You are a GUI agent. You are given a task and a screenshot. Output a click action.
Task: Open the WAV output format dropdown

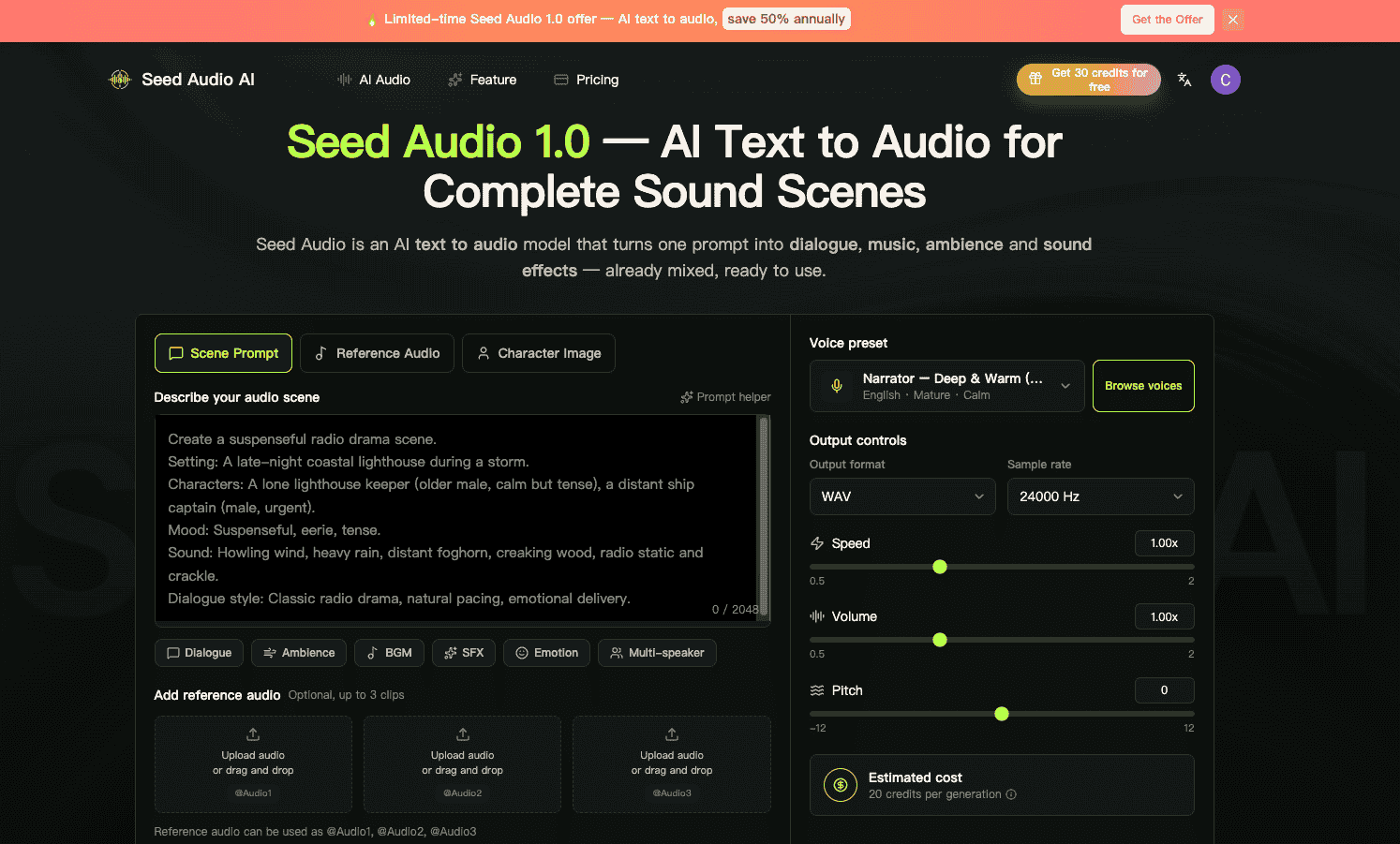coord(902,496)
